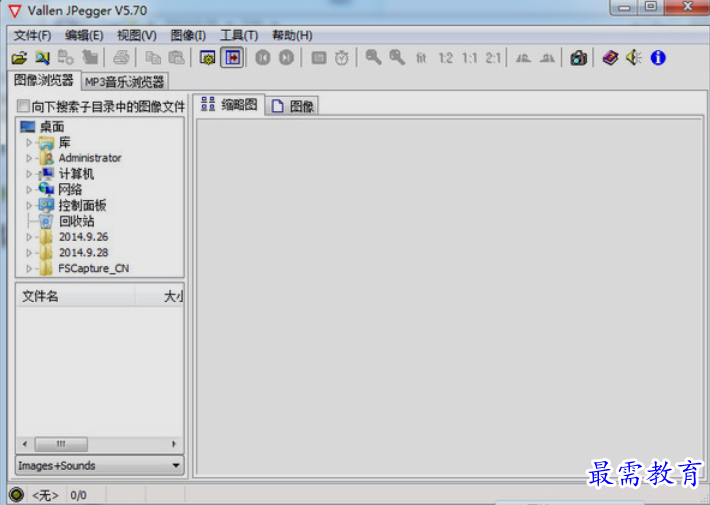Enable search images in subdirectories checkbox
This screenshot has width=710, height=505.
[23, 106]
